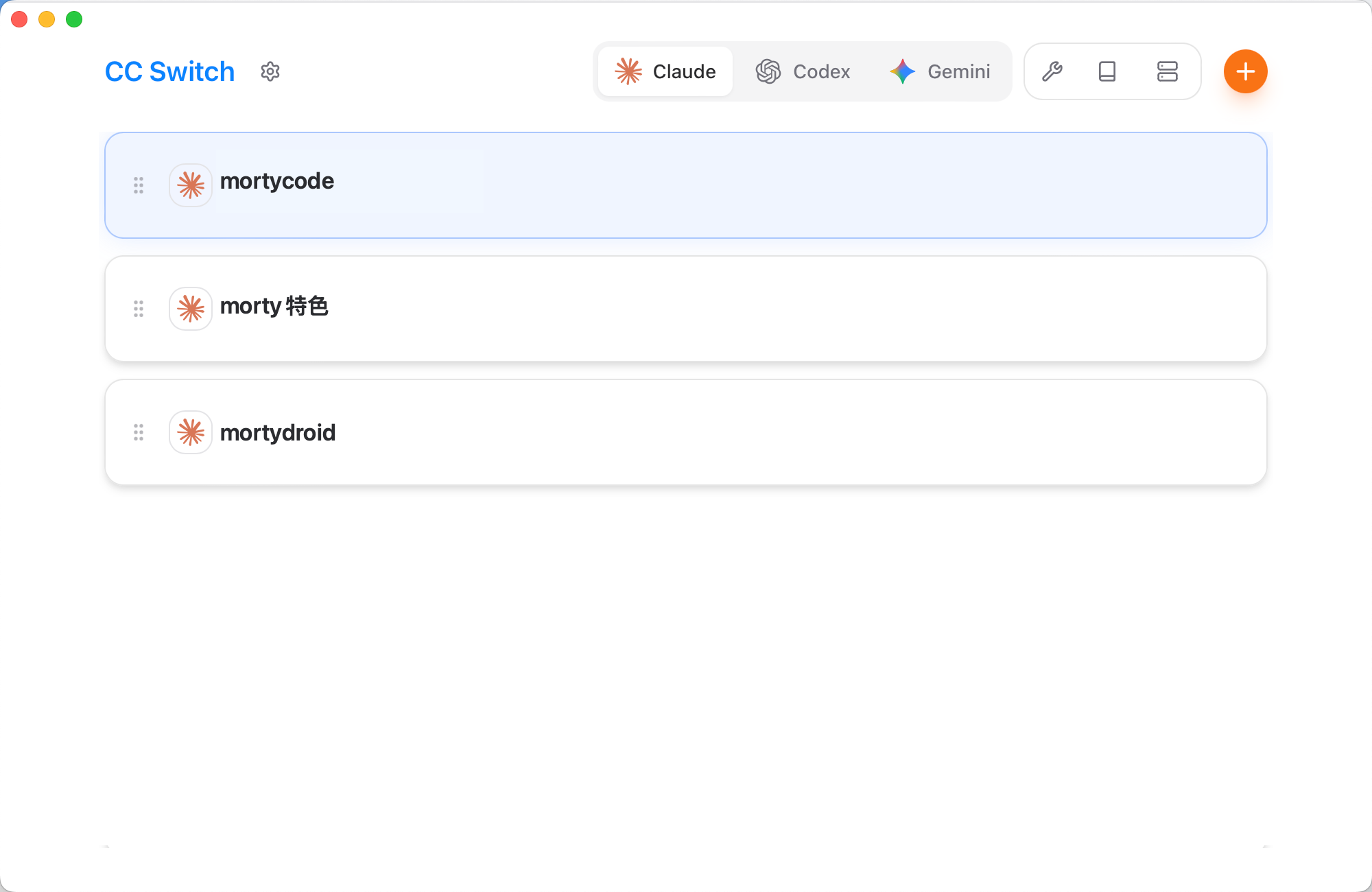Switch to the Gemini tab
1372x892 pixels.
pos(940,71)
